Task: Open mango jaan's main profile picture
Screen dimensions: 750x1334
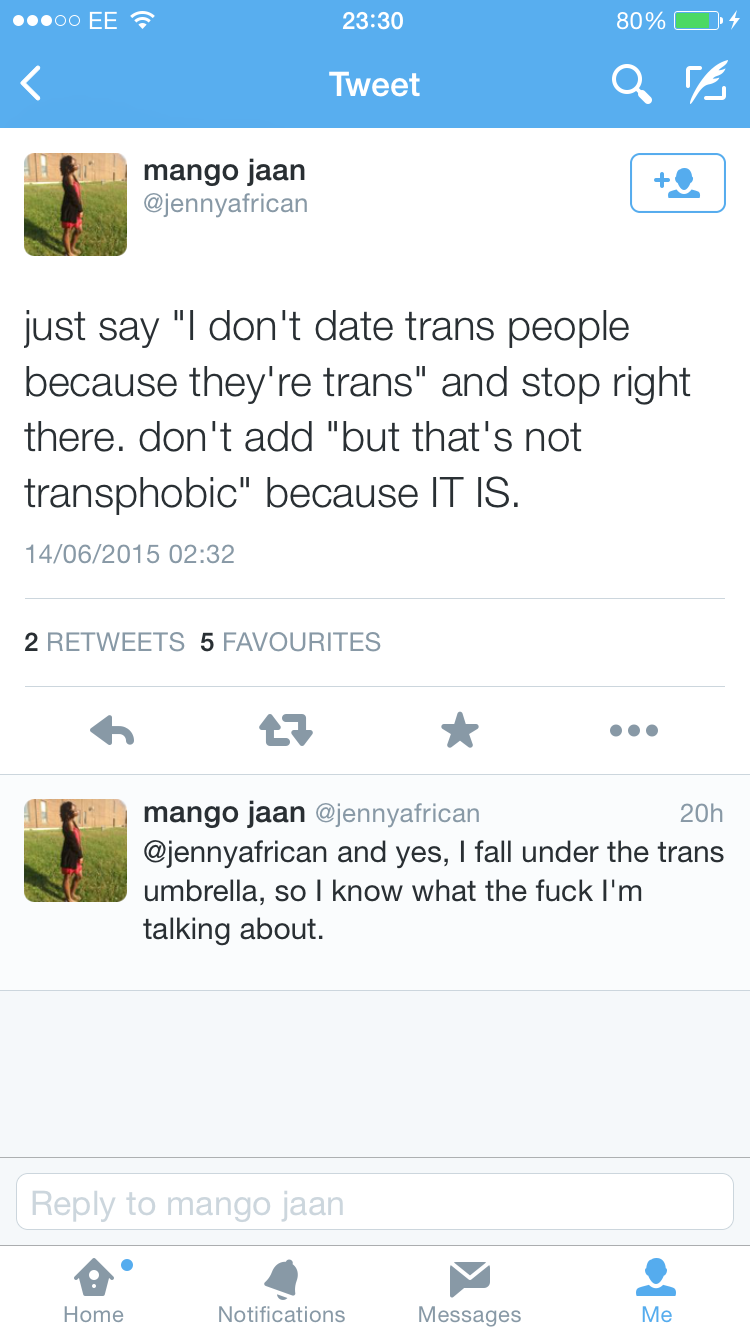Action: pos(76,204)
